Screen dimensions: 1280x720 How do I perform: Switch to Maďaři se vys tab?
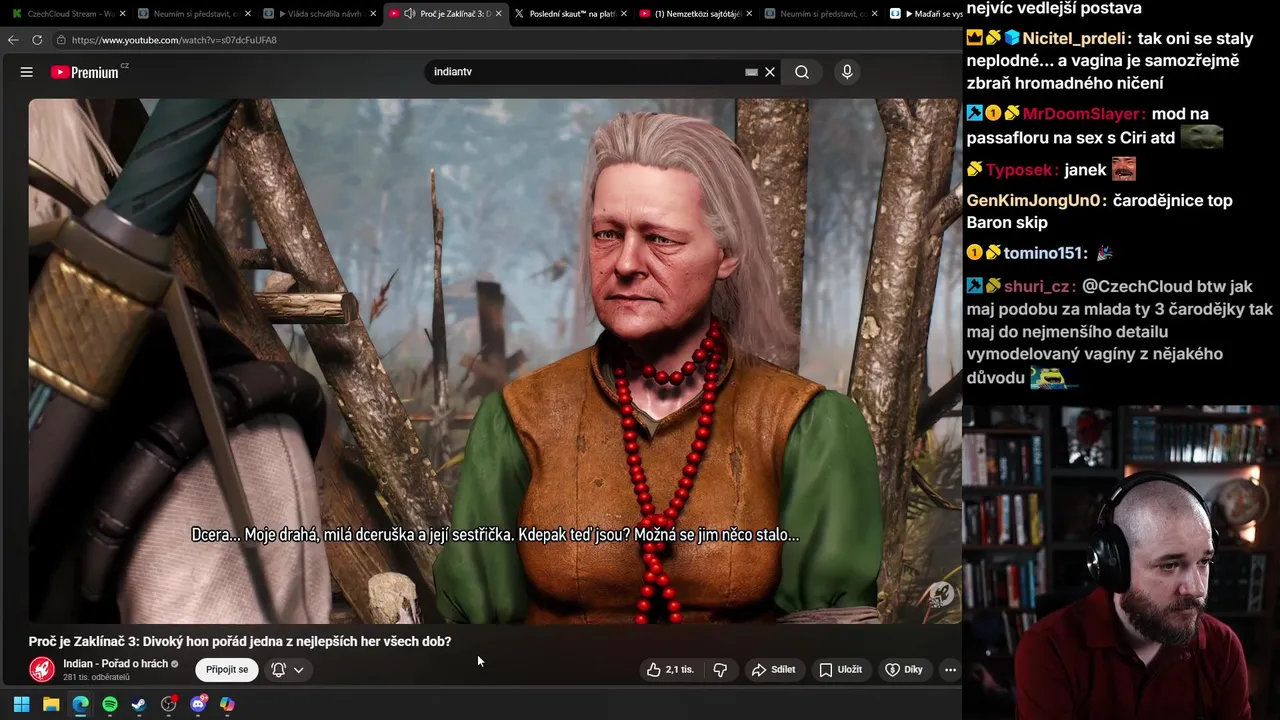[925, 14]
